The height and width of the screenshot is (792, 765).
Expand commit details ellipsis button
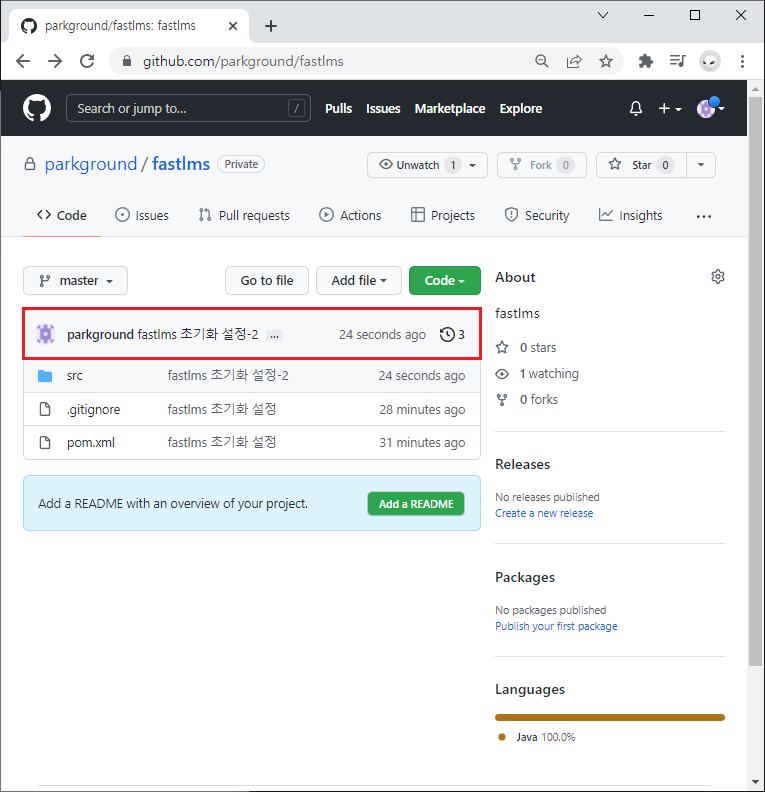pyautogui.click(x=274, y=335)
